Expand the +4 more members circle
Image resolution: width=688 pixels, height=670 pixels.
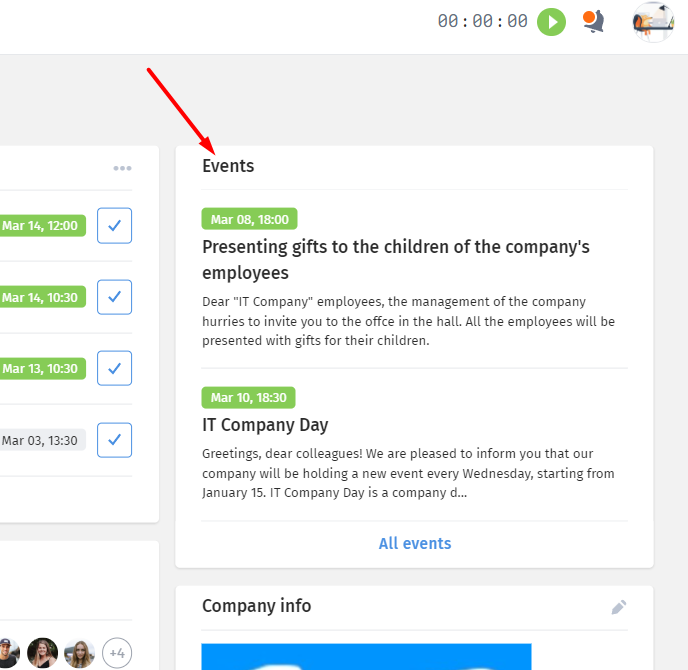point(117,653)
